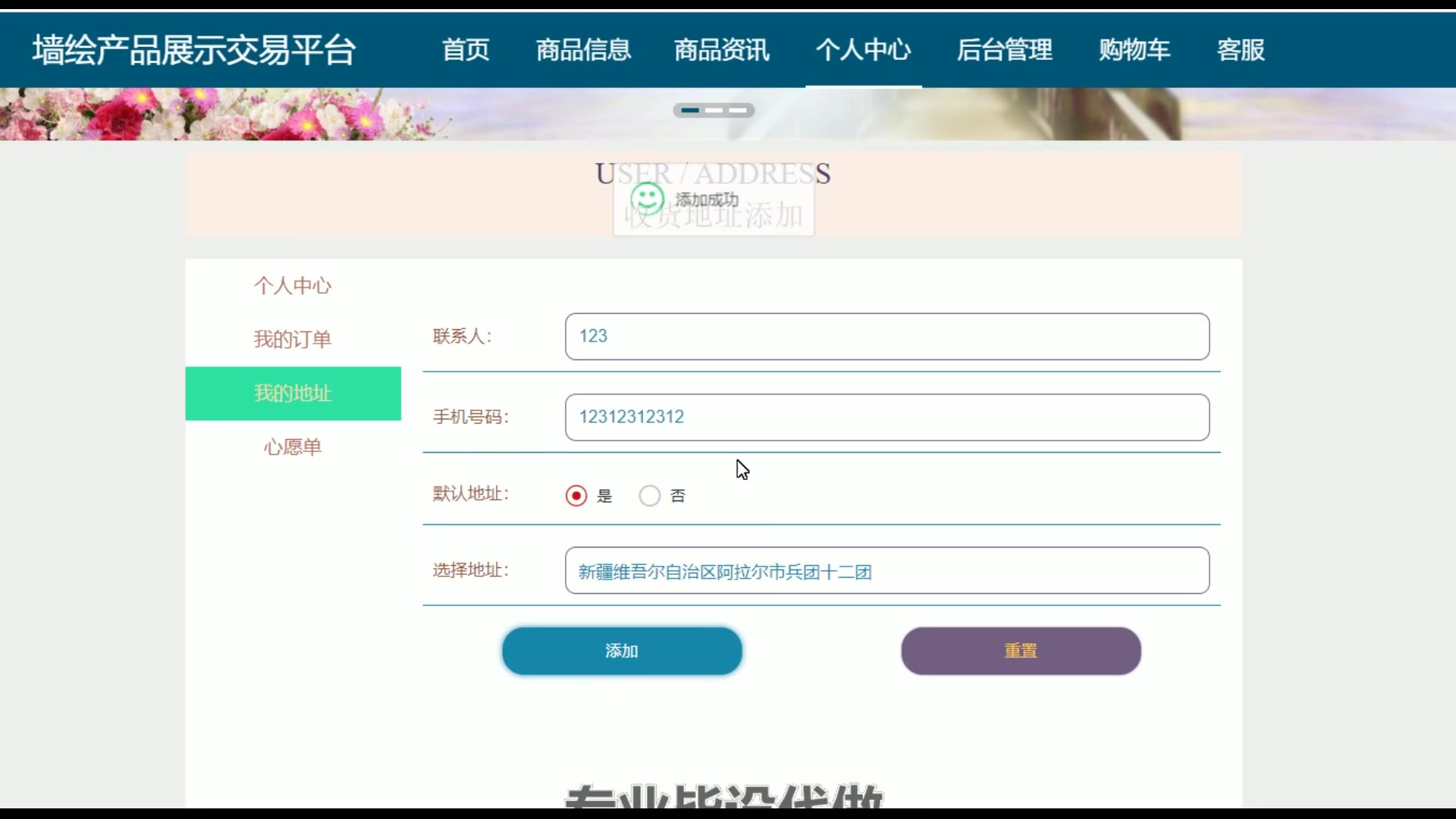
Task: Open 我的订单 in the sidebar
Action: [293, 339]
